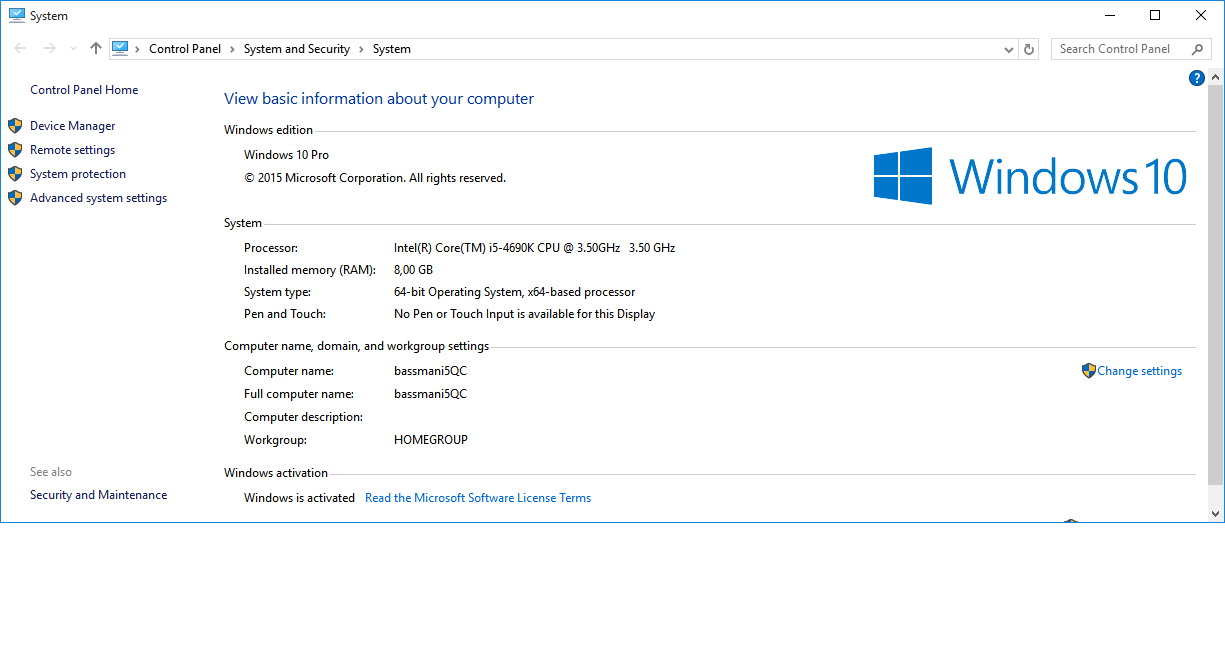The image size is (1225, 648).
Task: Click the shield icon beside Device Manager
Action: click(15, 126)
